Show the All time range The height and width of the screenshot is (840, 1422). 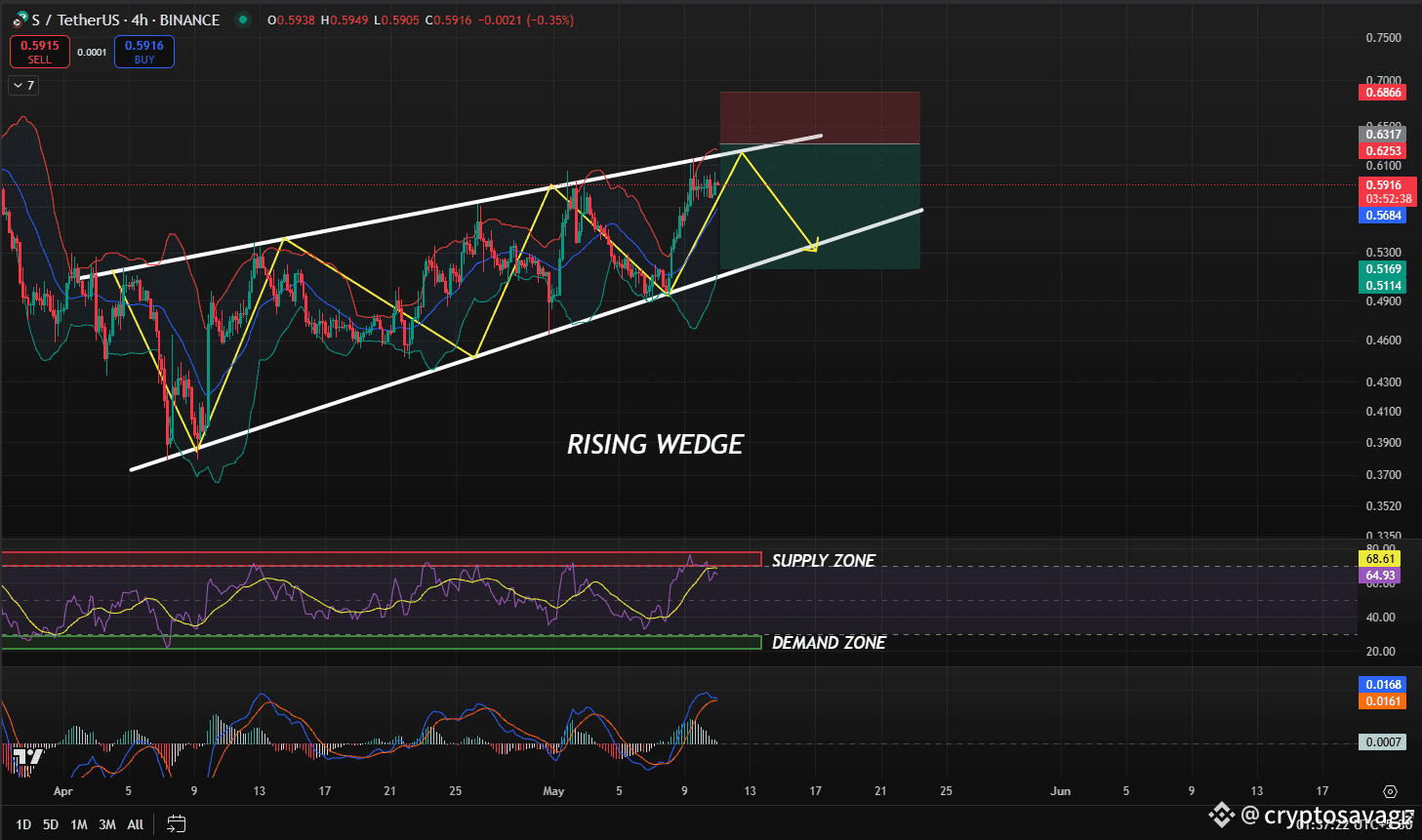(136, 824)
